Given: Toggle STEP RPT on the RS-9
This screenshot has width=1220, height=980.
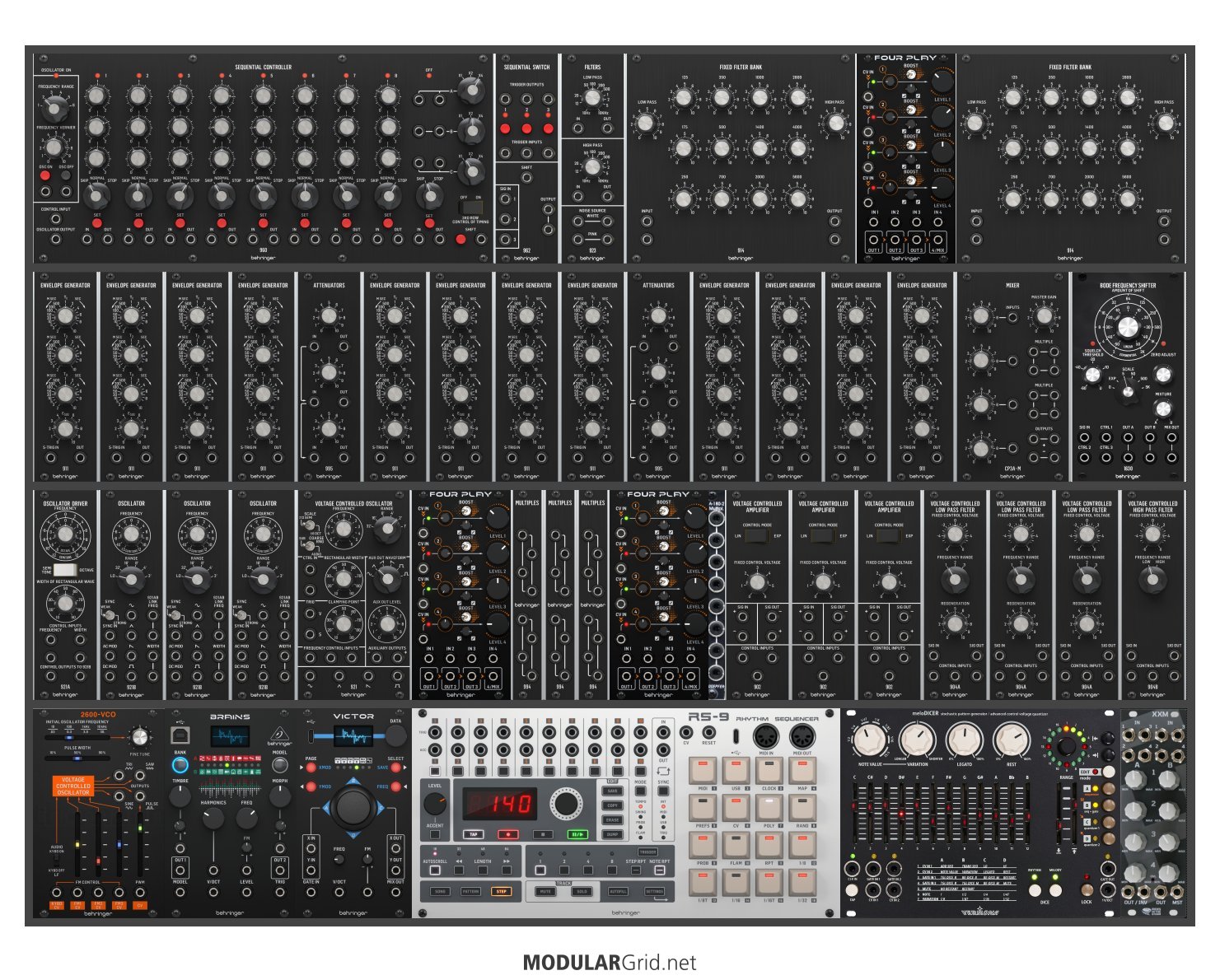Looking at the screenshot, I should [636, 870].
